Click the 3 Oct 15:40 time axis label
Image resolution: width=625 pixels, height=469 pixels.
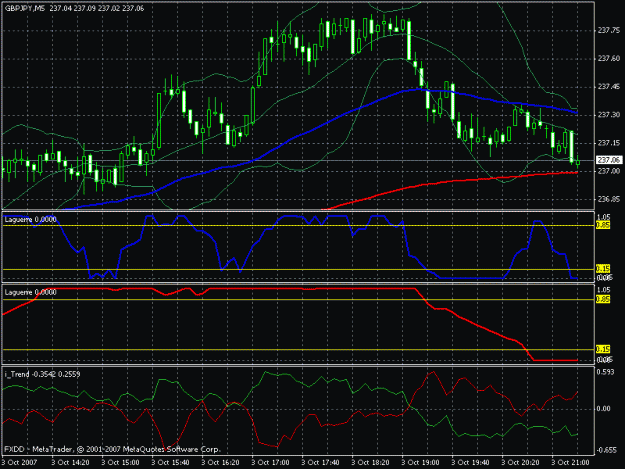tap(170, 463)
